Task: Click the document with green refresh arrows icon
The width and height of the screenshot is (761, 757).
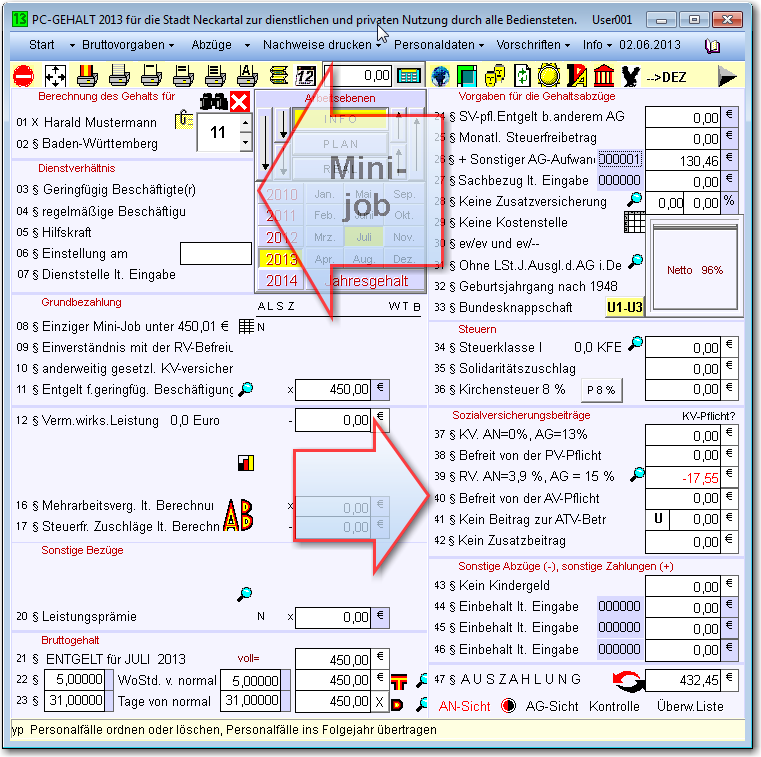Action: click(x=522, y=76)
